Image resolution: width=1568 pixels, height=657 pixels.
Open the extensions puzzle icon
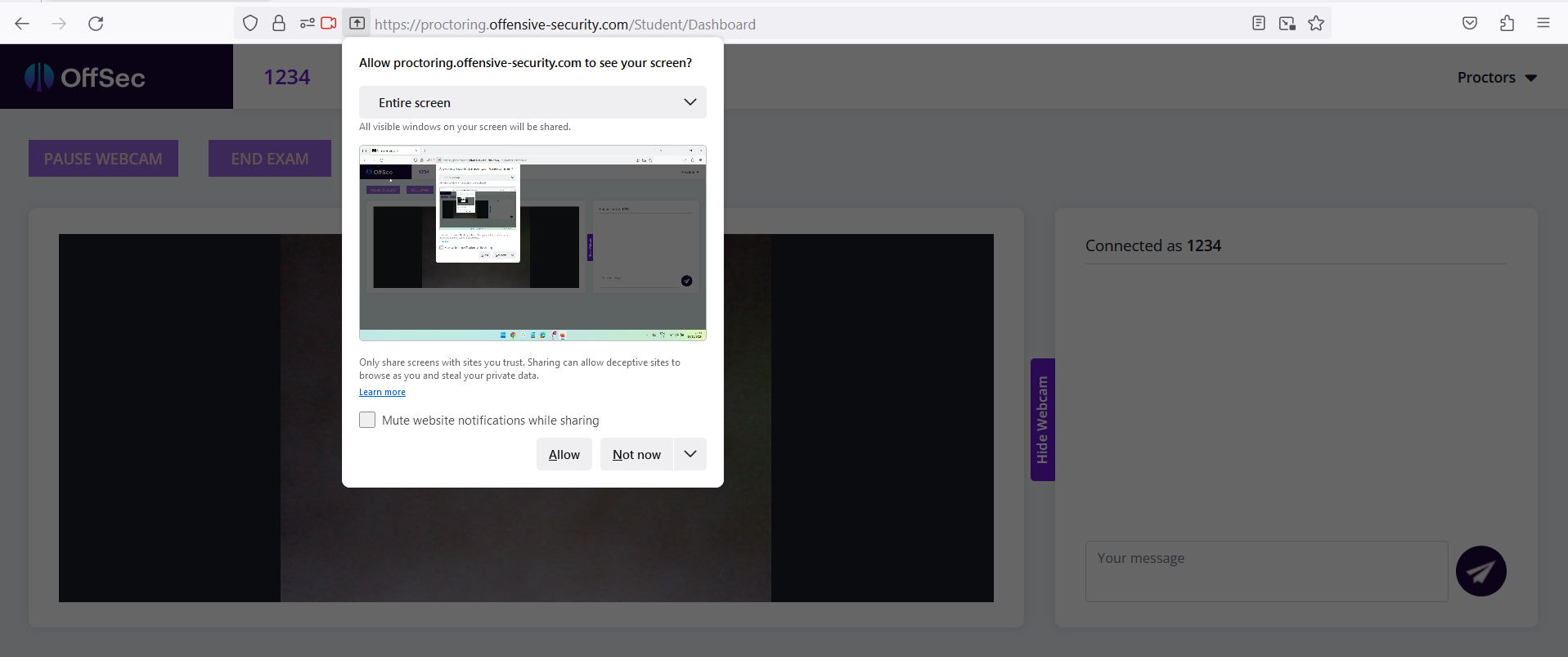tap(1507, 24)
